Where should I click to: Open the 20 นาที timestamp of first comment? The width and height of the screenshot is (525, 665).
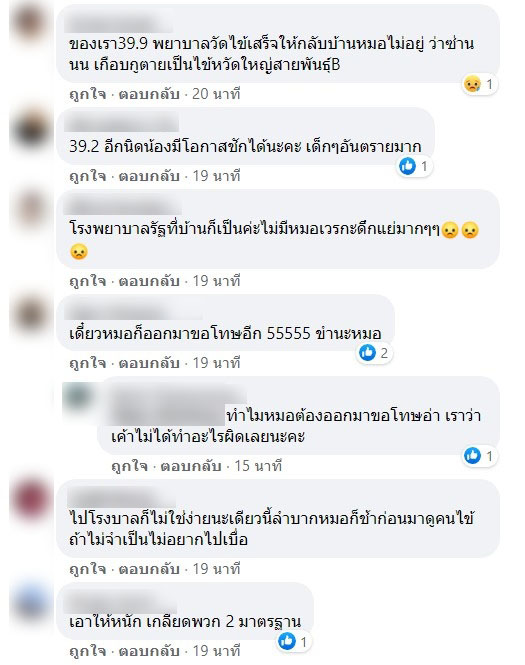pos(216,94)
